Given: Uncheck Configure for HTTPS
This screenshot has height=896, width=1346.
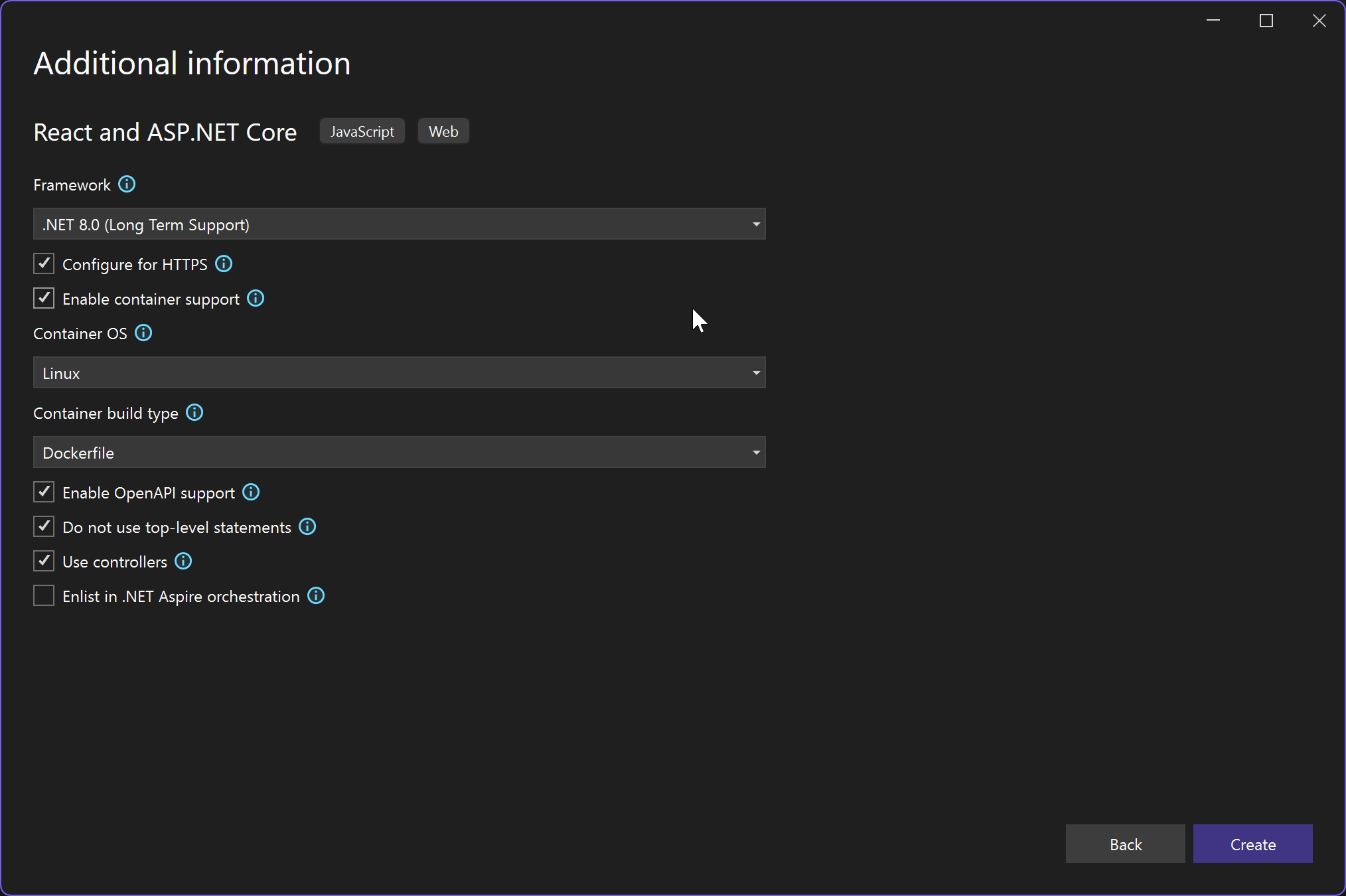Looking at the screenshot, I should pos(43,263).
